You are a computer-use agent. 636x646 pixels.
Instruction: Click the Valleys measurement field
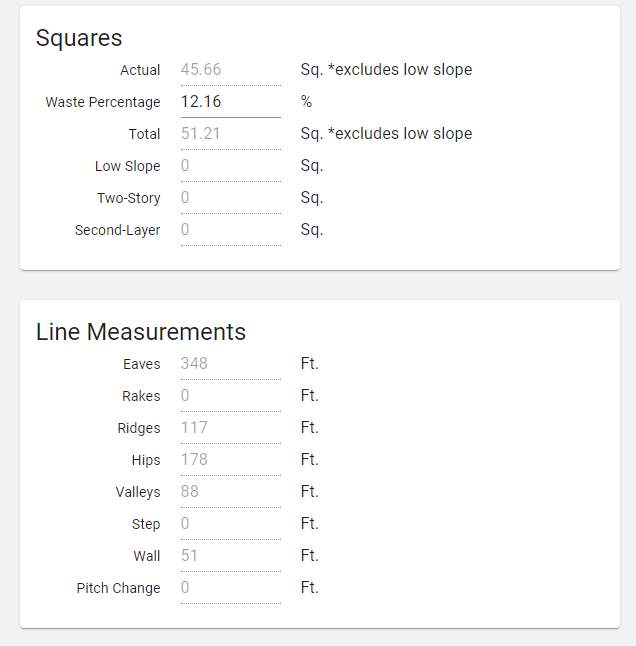[x=231, y=492]
